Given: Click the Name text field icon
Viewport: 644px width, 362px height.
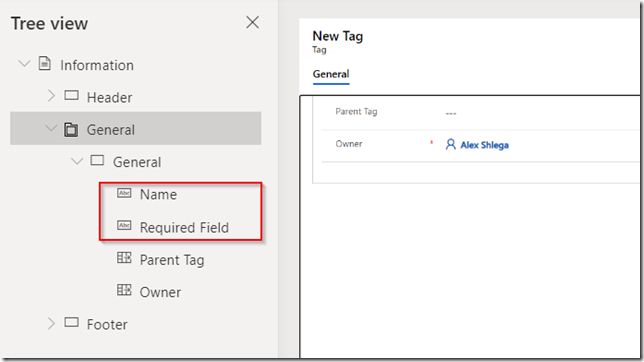Looking at the screenshot, I should pos(124,193).
